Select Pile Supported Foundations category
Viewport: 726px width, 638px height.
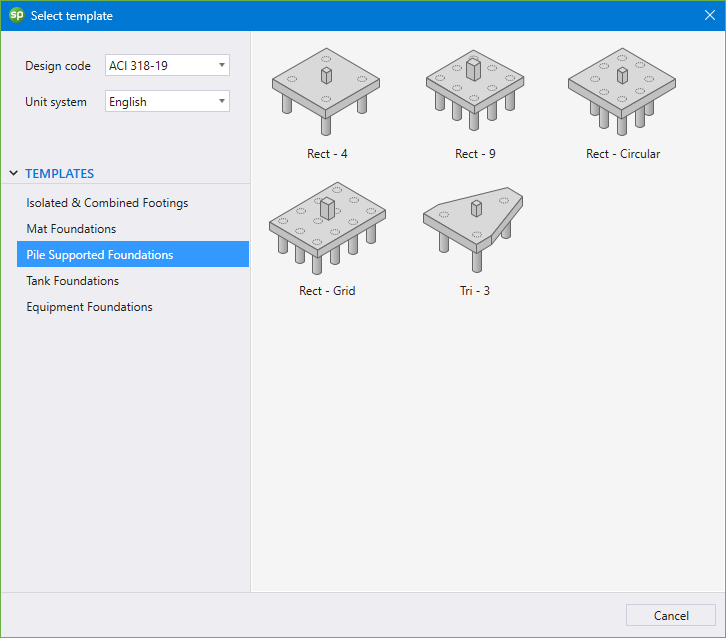[x=100, y=255]
